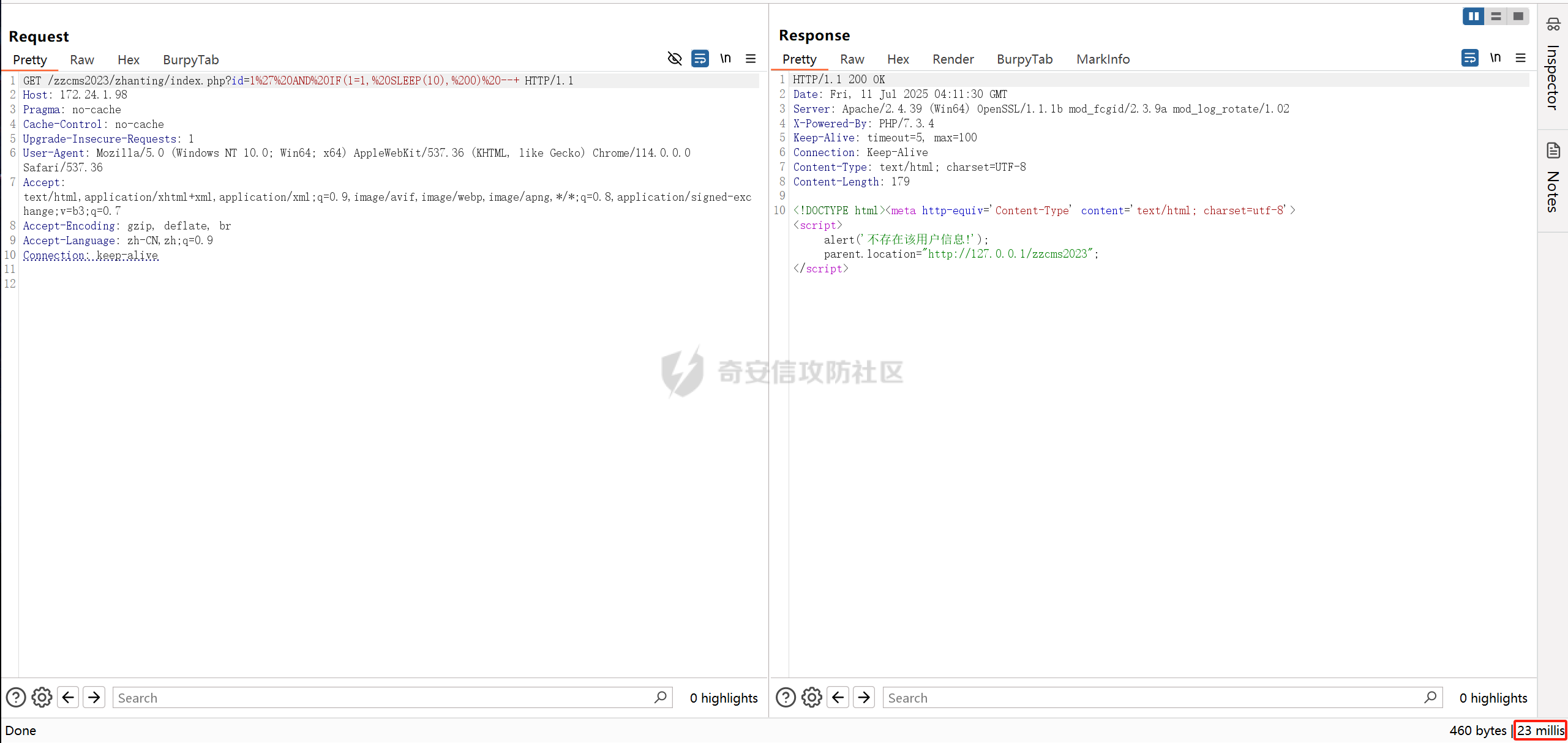Switch Request view to Pretty tab
The width and height of the screenshot is (1568, 743).
pos(30,60)
